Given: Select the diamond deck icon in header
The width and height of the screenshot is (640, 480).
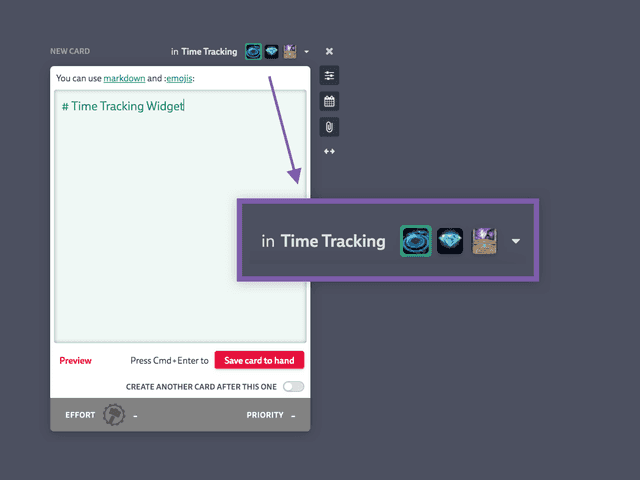Looking at the screenshot, I should coord(271,51).
